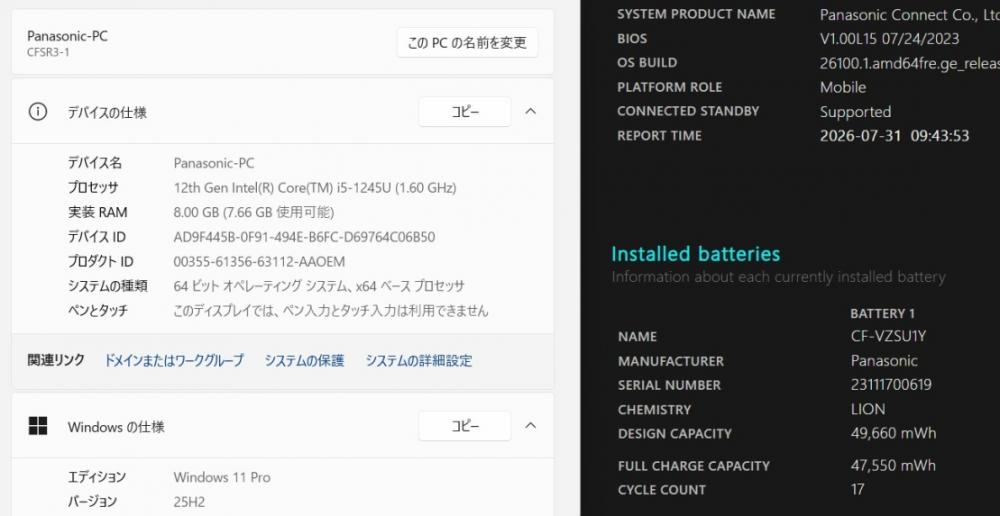Select the エディション label
This screenshot has width=1000, height=516.
click(97, 477)
